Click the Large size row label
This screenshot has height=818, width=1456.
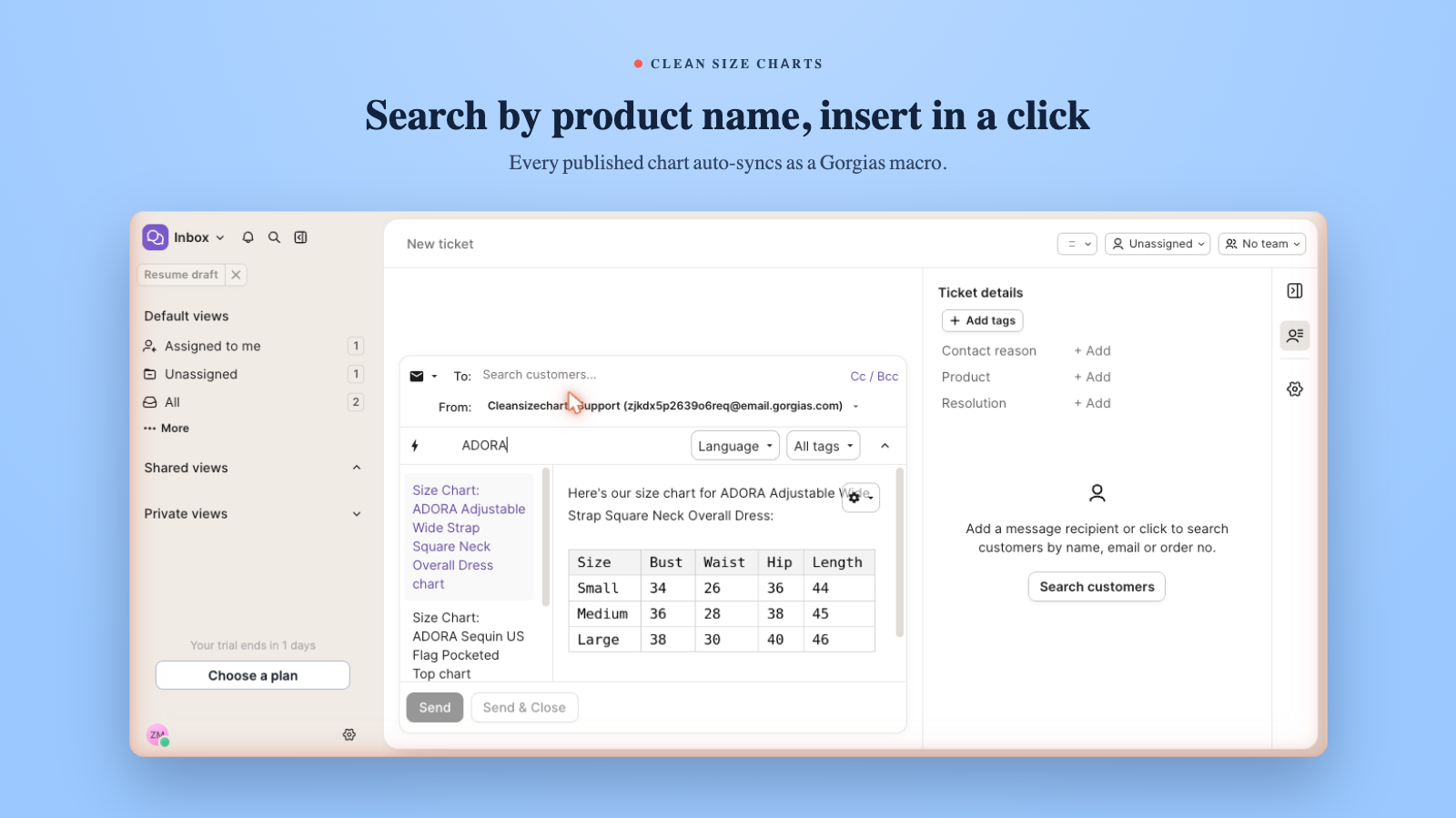coord(598,640)
